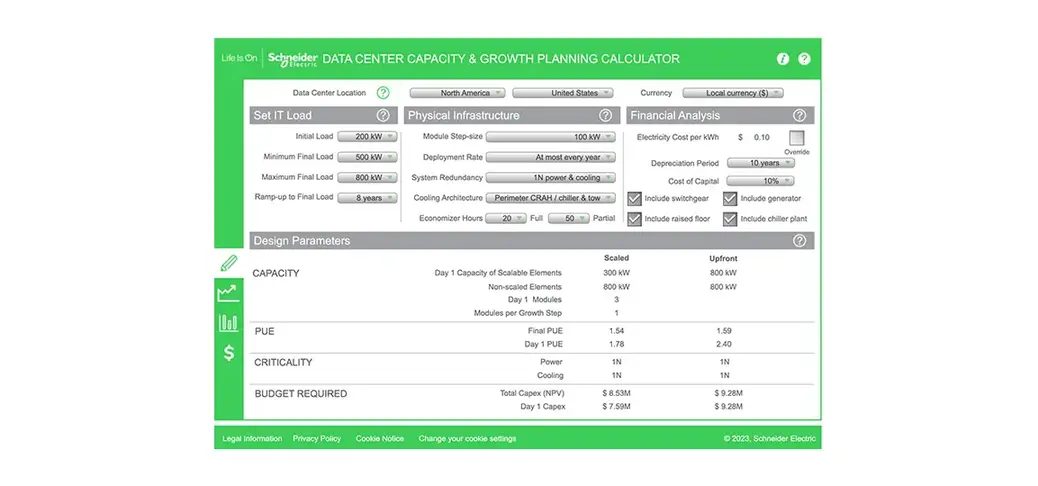Uncheck Include generator

click(x=730, y=198)
